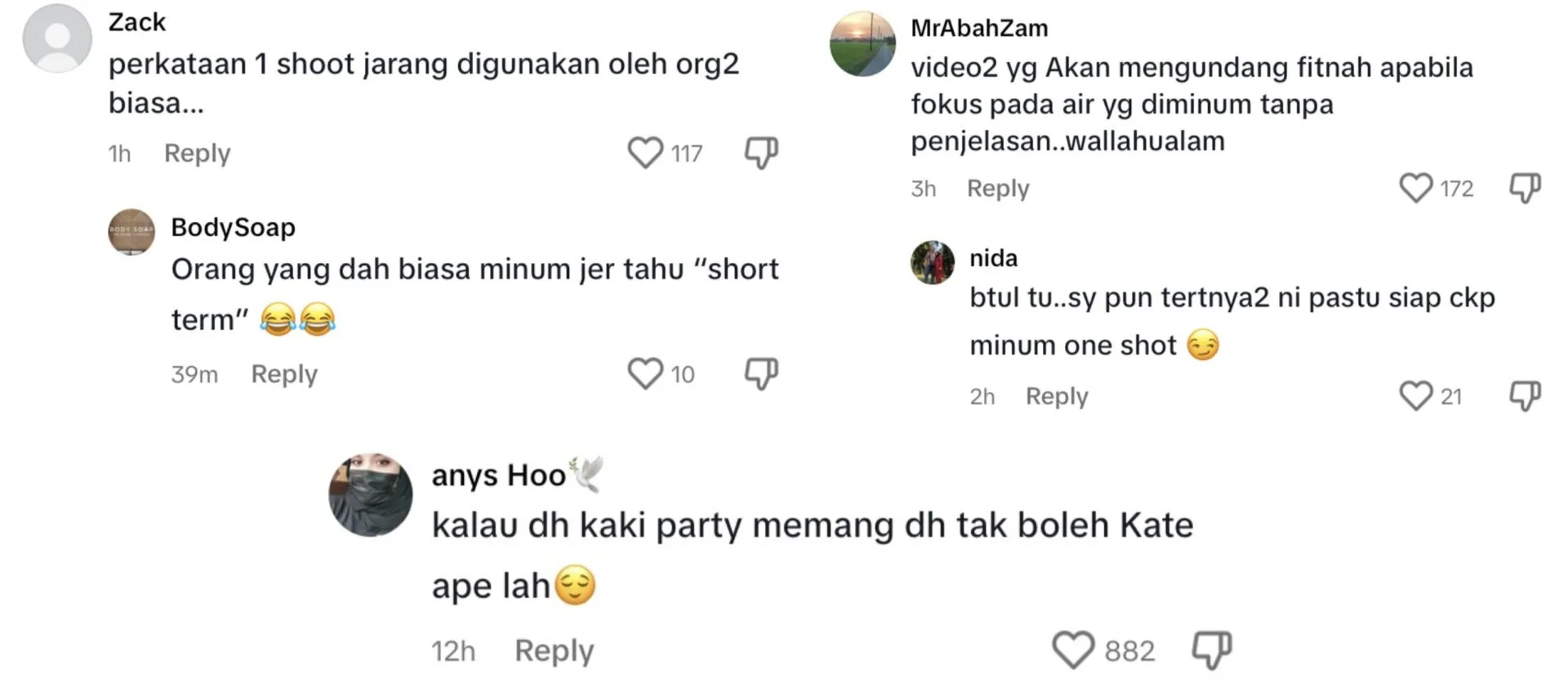
Task: Like nida's reply with heart icon
Action: tap(1416, 396)
